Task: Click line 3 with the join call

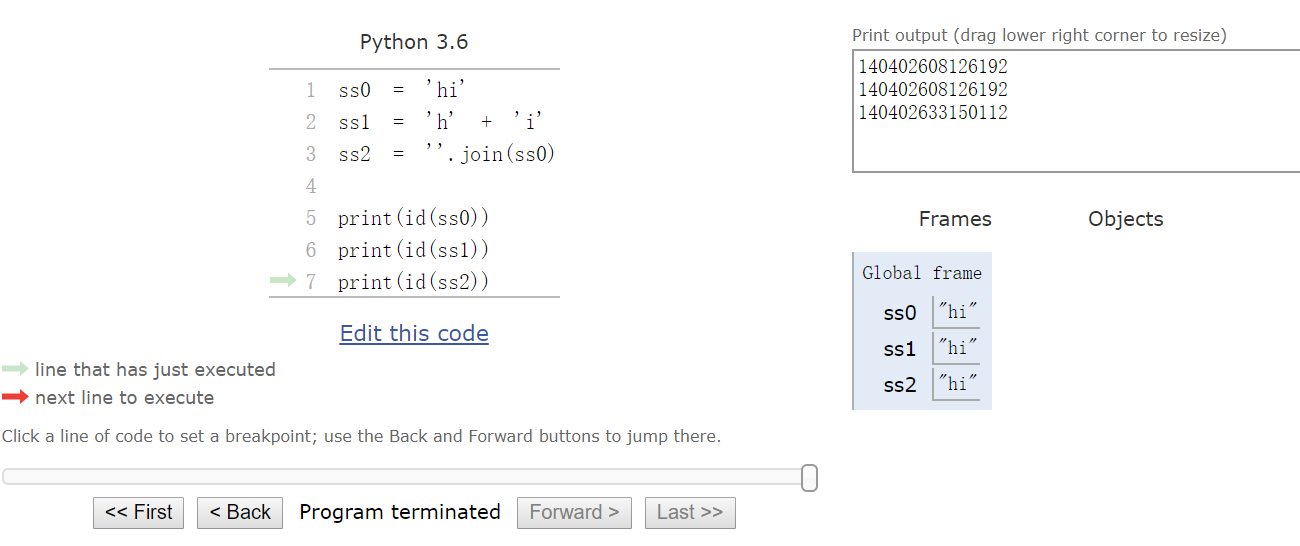Action: [445, 154]
